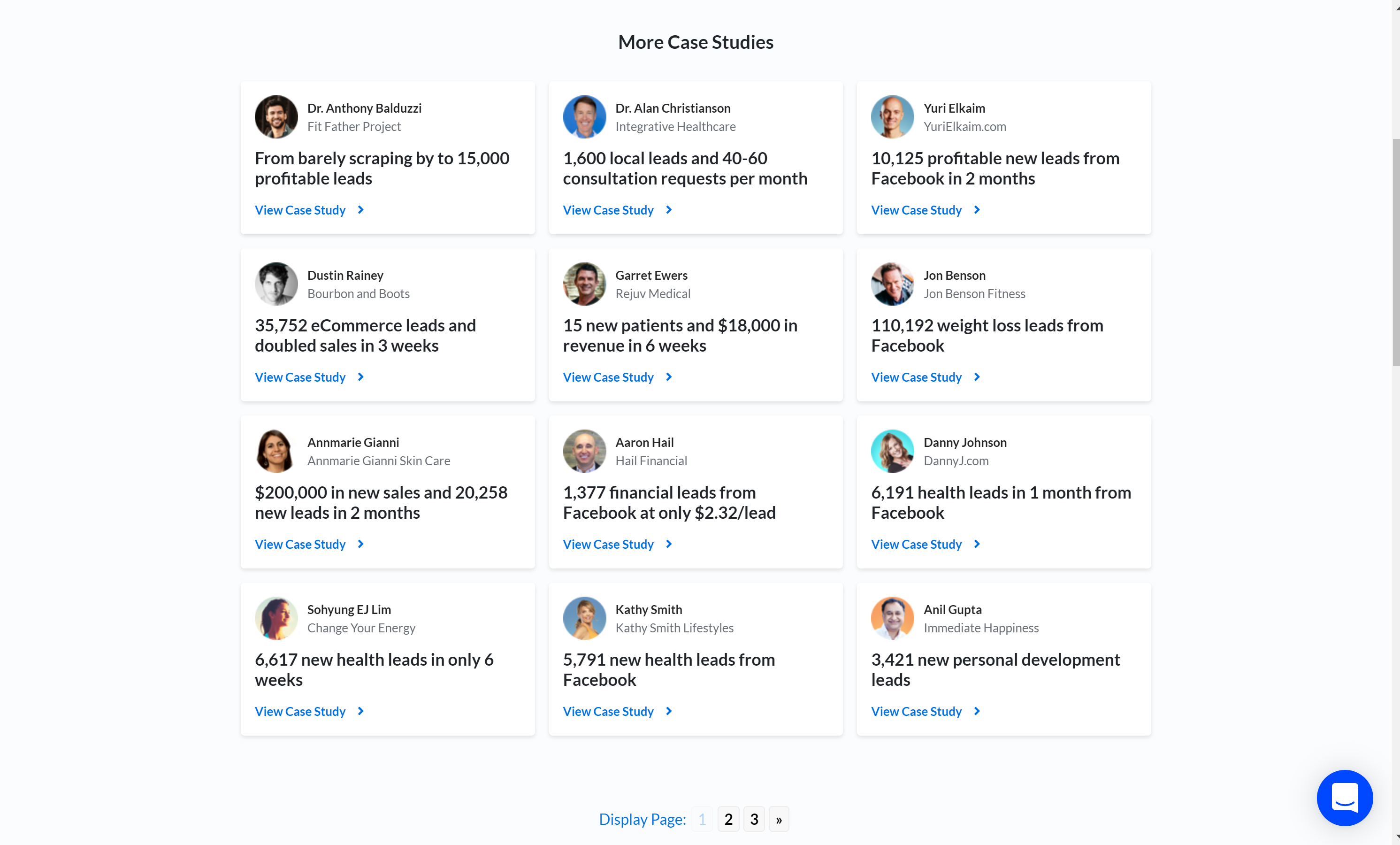
Task: Select current page 1 in pagination
Action: (x=702, y=819)
